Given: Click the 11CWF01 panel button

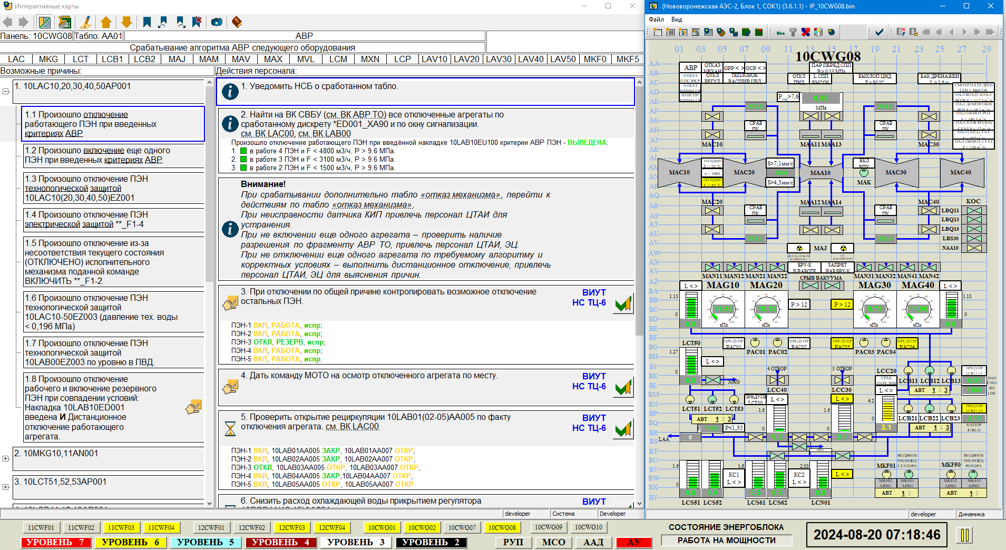Looking at the screenshot, I should pyautogui.click(x=40, y=528).
